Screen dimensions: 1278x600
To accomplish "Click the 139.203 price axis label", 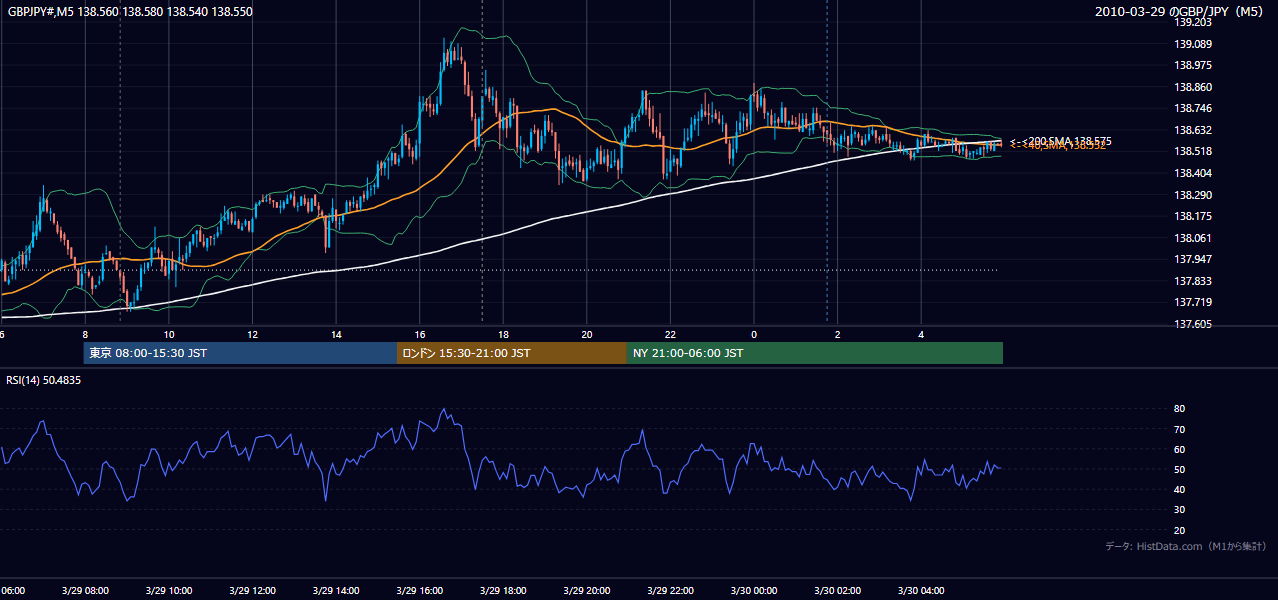I will pos(1193,22).
